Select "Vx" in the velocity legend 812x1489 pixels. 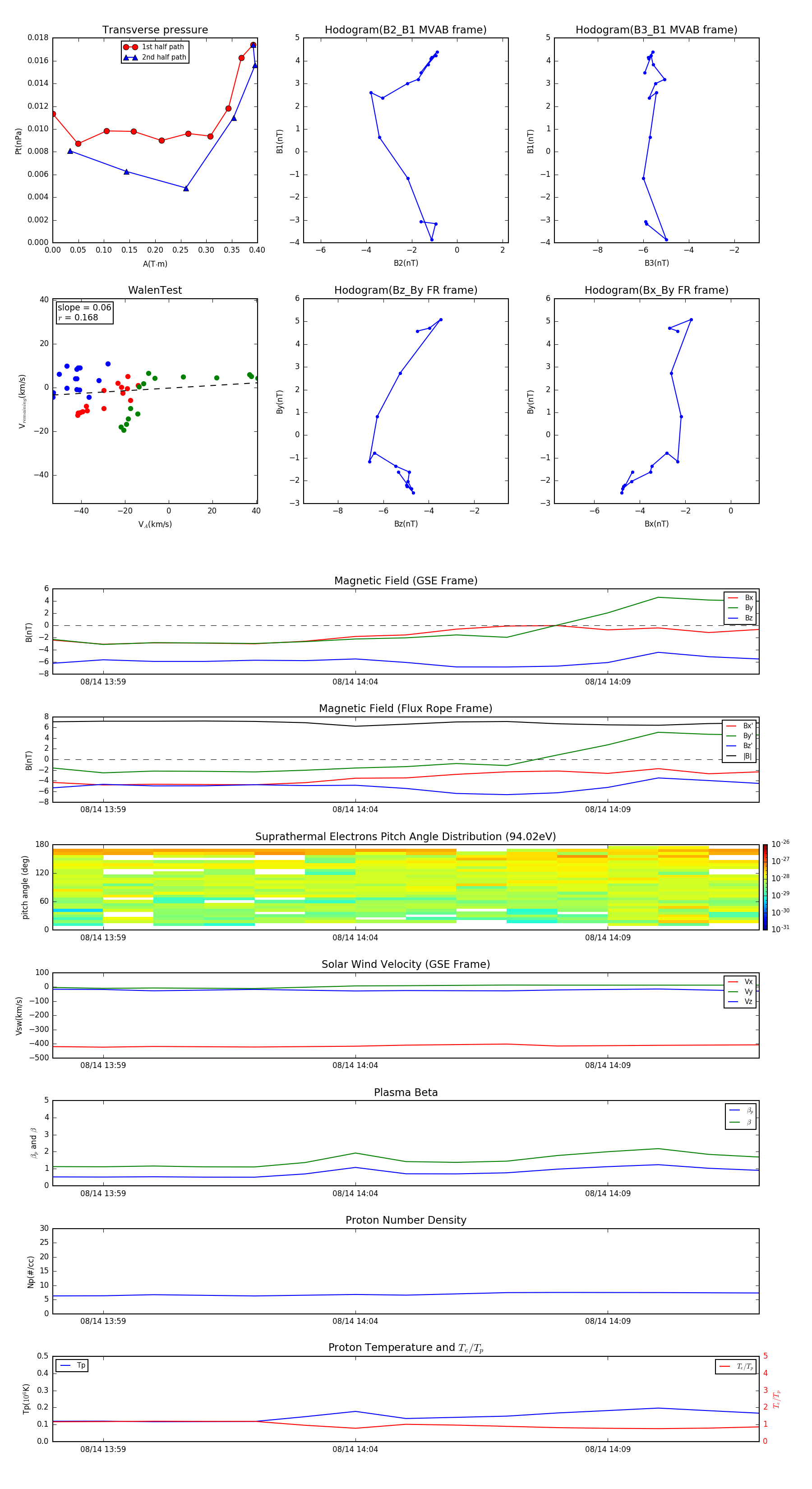tap(740, 981)
